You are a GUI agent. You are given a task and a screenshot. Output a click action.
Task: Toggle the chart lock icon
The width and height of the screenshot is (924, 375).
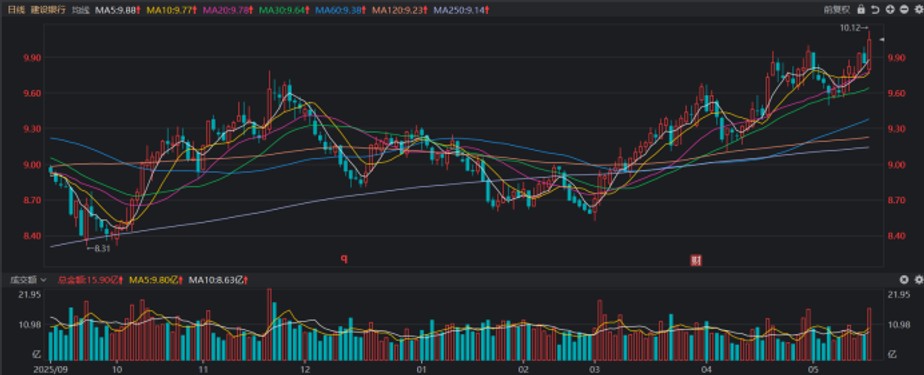pos(861,9)
